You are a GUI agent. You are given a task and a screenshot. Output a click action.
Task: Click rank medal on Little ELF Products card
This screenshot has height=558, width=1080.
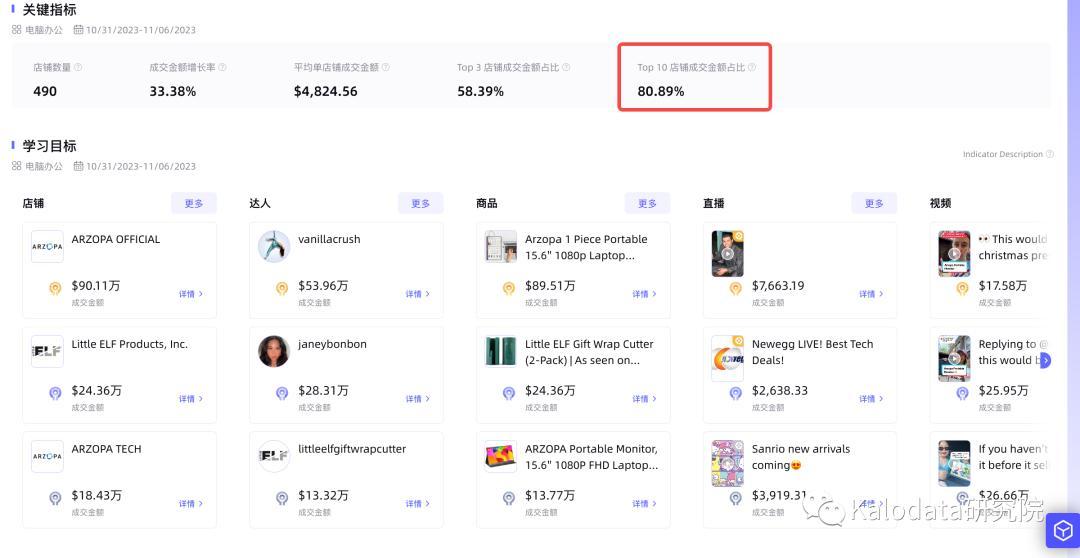tap(55, 393)
